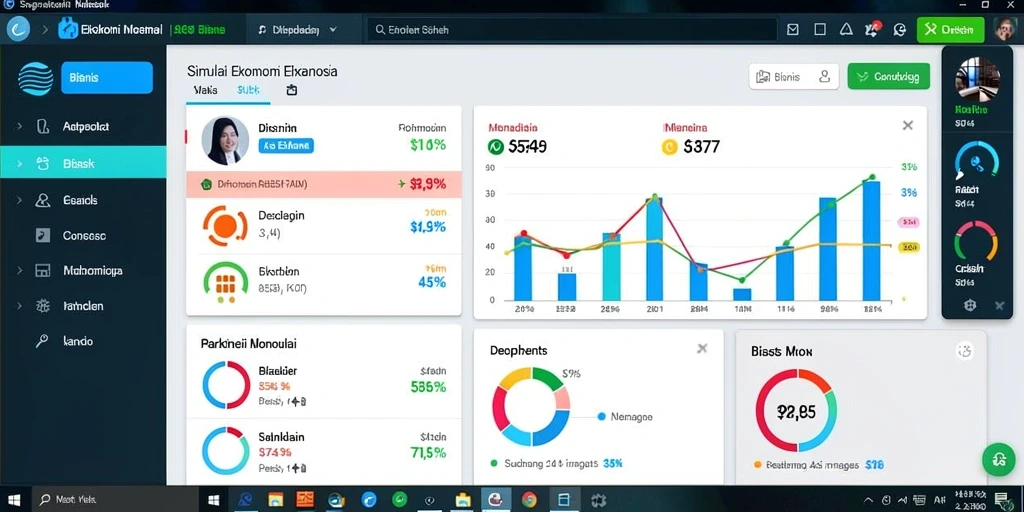Click the green Conutvigg button
The width and height of the screenshot is (1024, 512).
[x=888, y=76]
